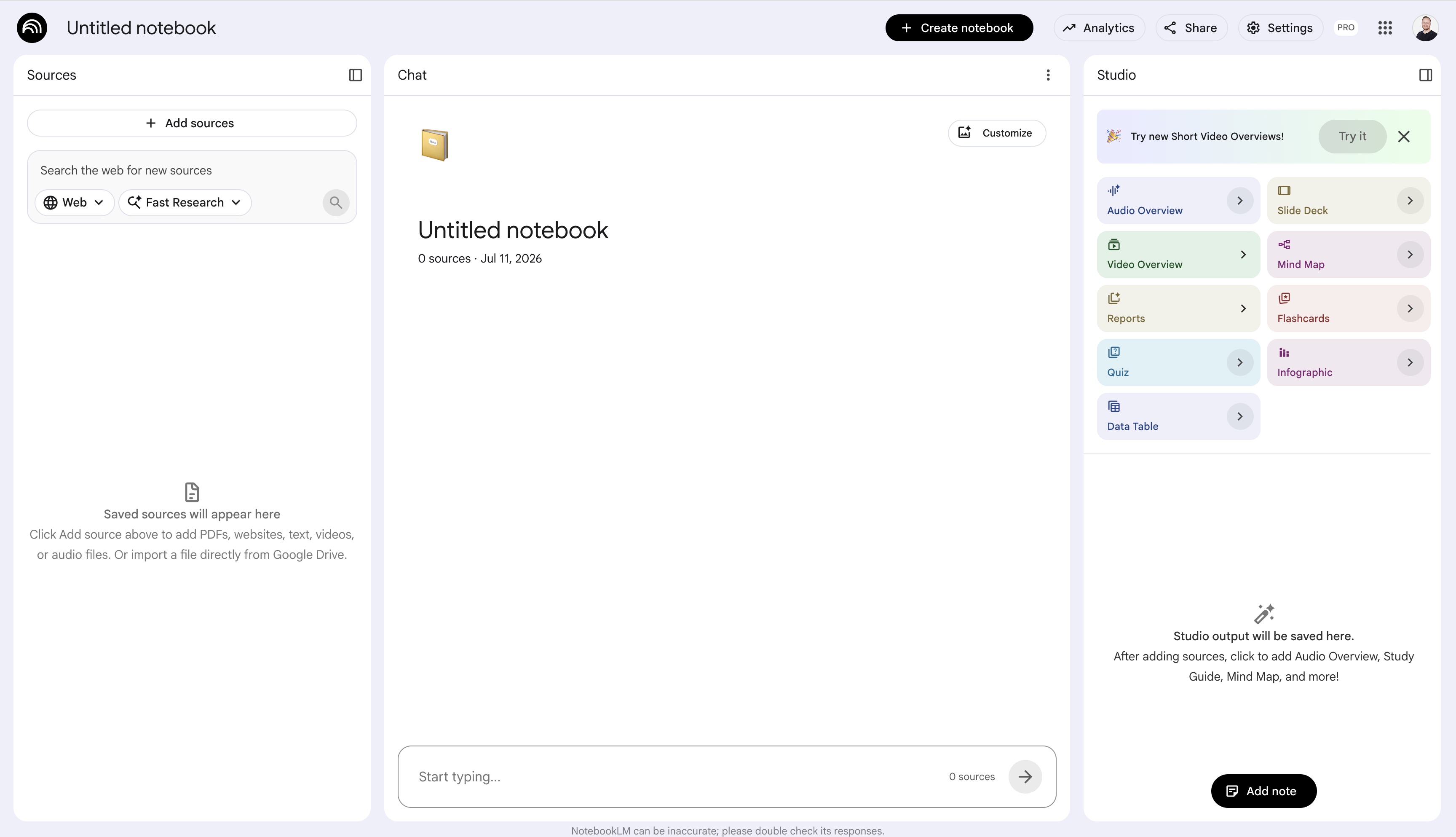1456x837 pixels.
Task: Add a note in Studio
Action: click(x=1263, y=791)
